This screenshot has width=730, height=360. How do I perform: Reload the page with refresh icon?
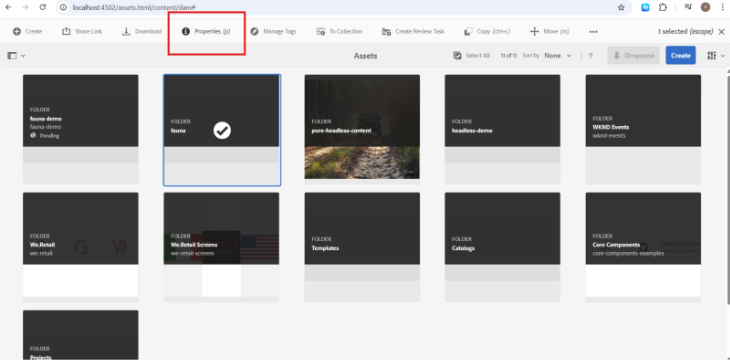tap(42, 7)
